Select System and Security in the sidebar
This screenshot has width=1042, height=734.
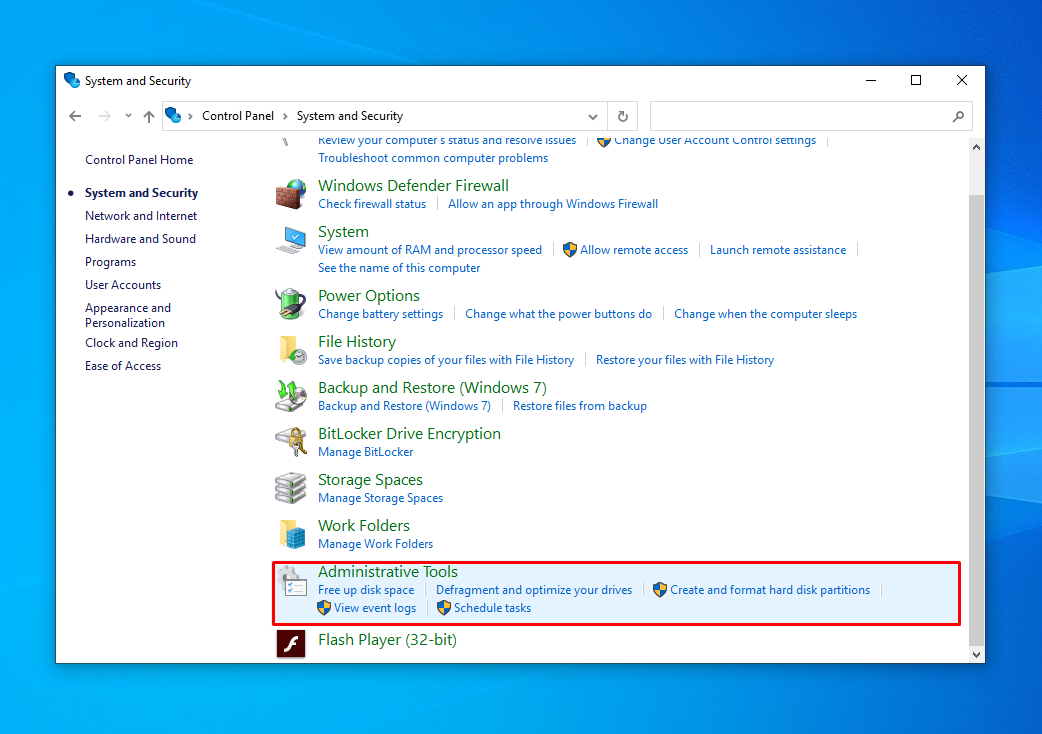point(142,193)
